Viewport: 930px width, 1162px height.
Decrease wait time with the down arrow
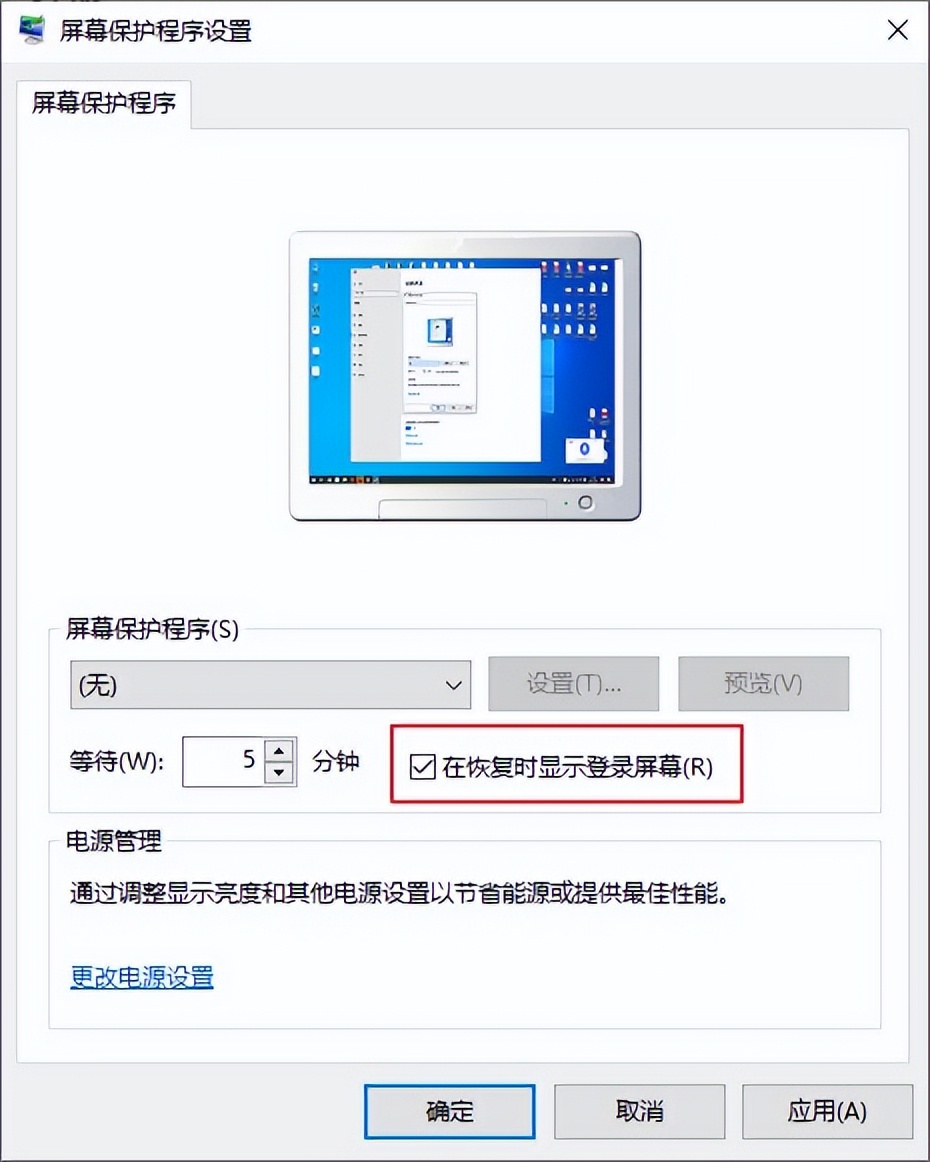[279, 773]
